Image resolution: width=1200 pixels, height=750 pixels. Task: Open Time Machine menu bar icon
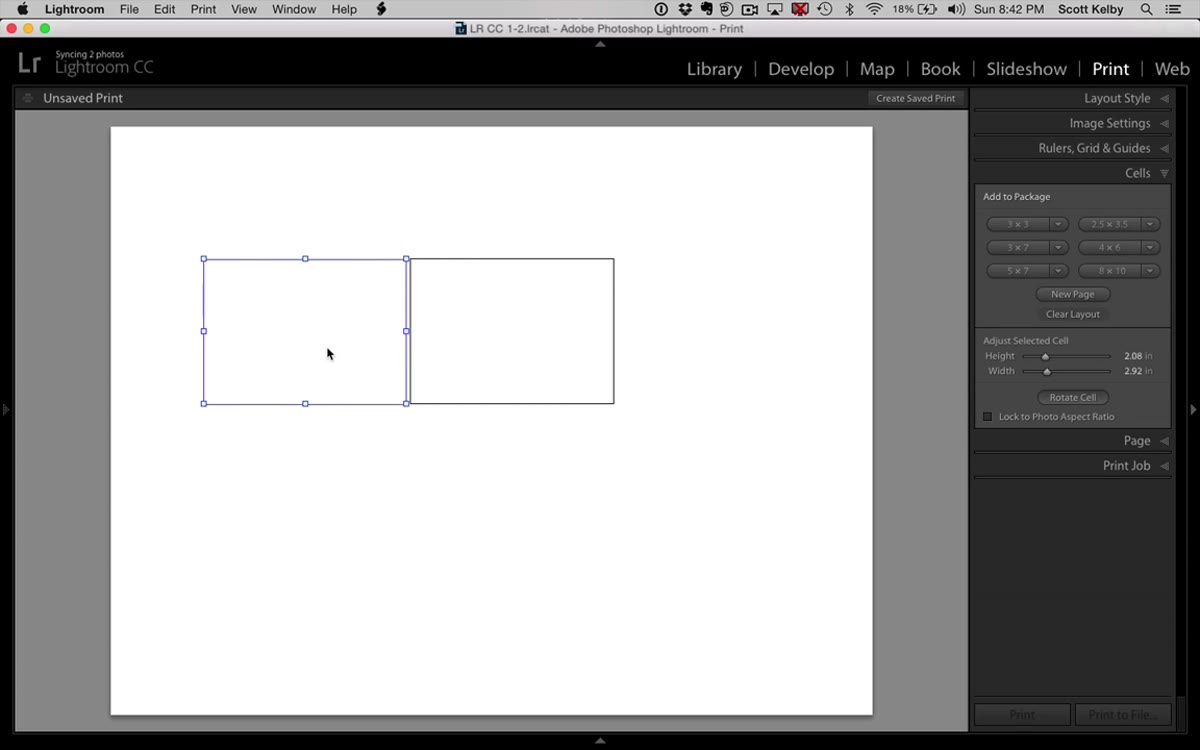pos(824,9)
